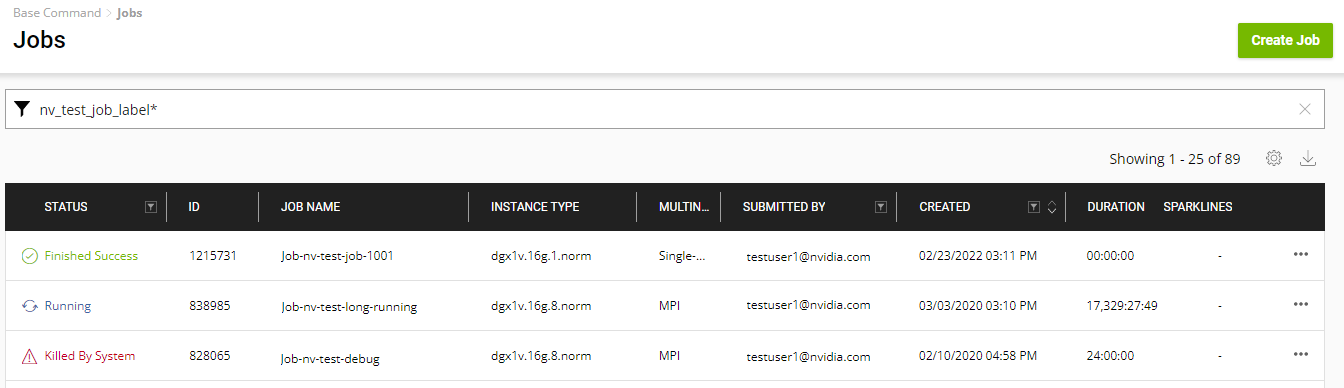
Task: Click created date 03/03/2020 03:10 PM
Action: [x=978, y=305]
